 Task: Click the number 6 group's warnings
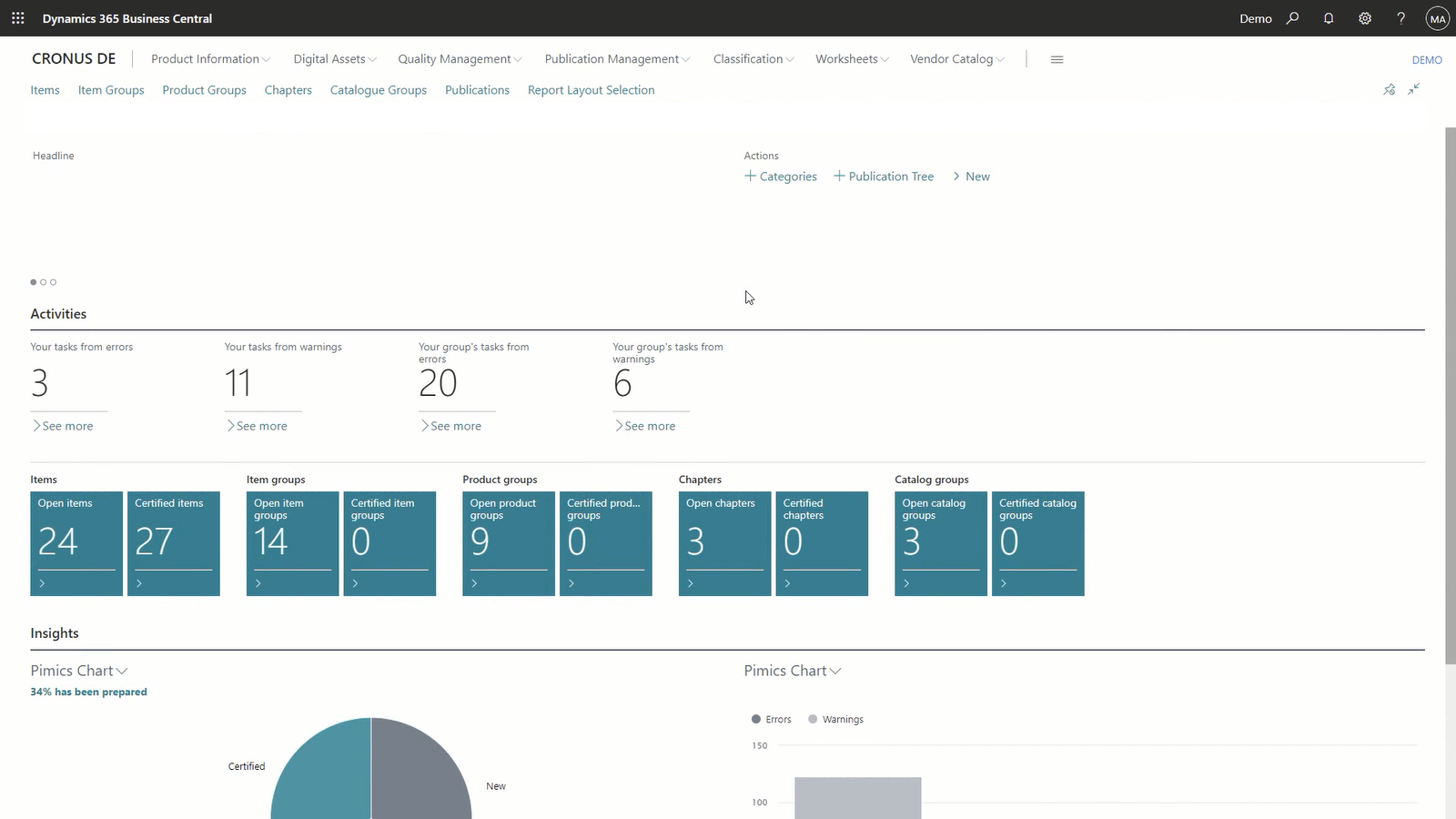[622, 383]
